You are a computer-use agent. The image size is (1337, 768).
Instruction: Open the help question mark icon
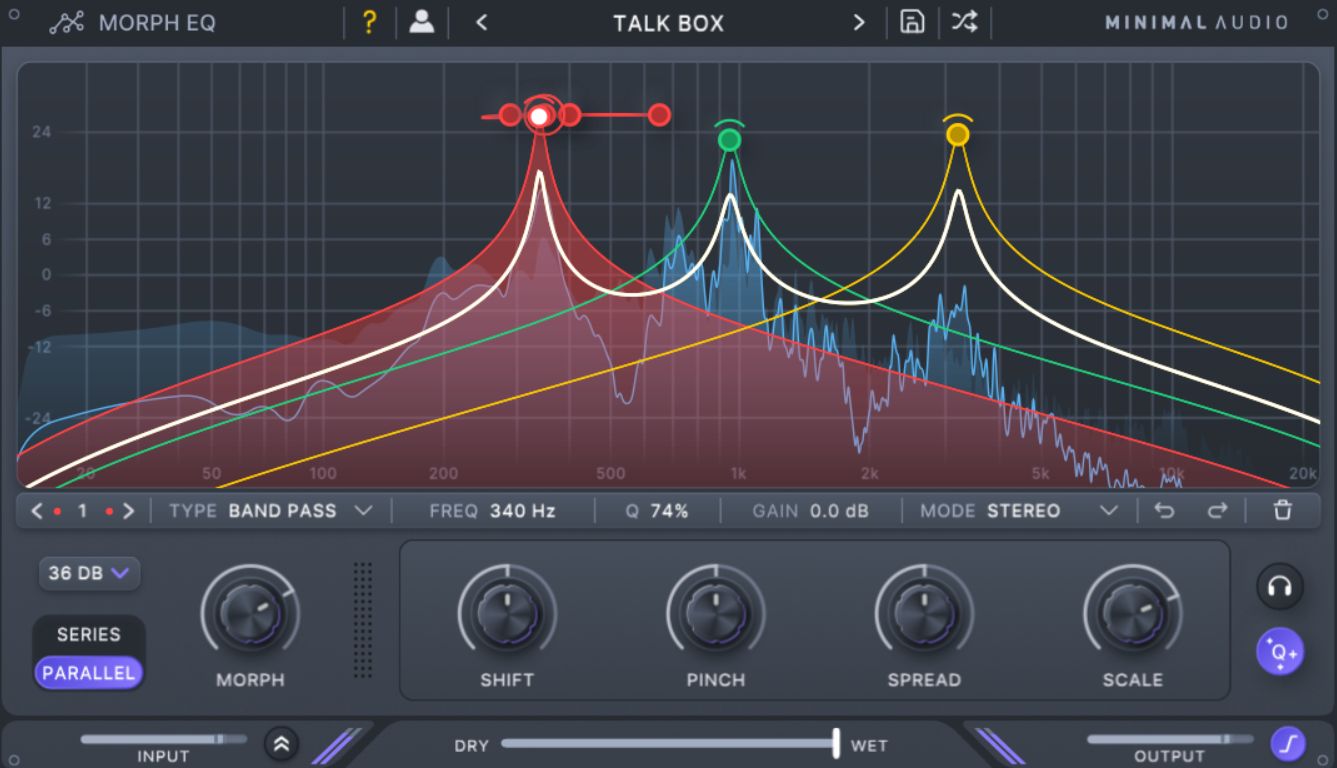coord(369,23)
